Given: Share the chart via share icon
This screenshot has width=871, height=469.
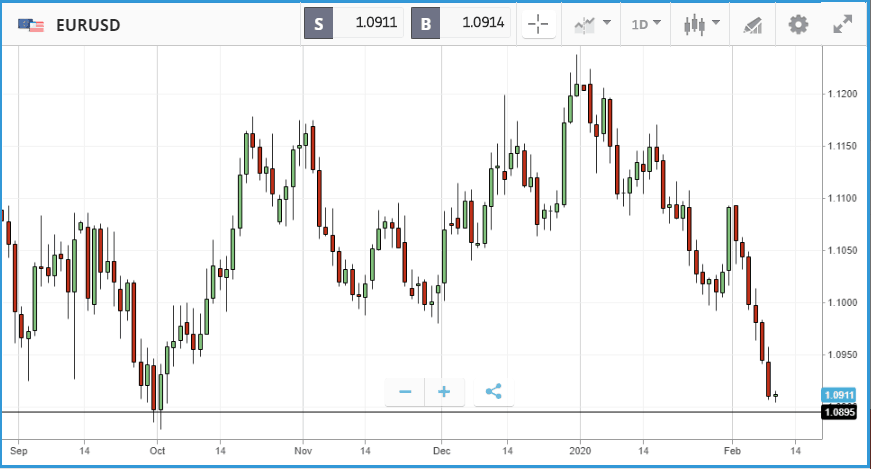Looking at the screenshot, I should tap(493, 392).
